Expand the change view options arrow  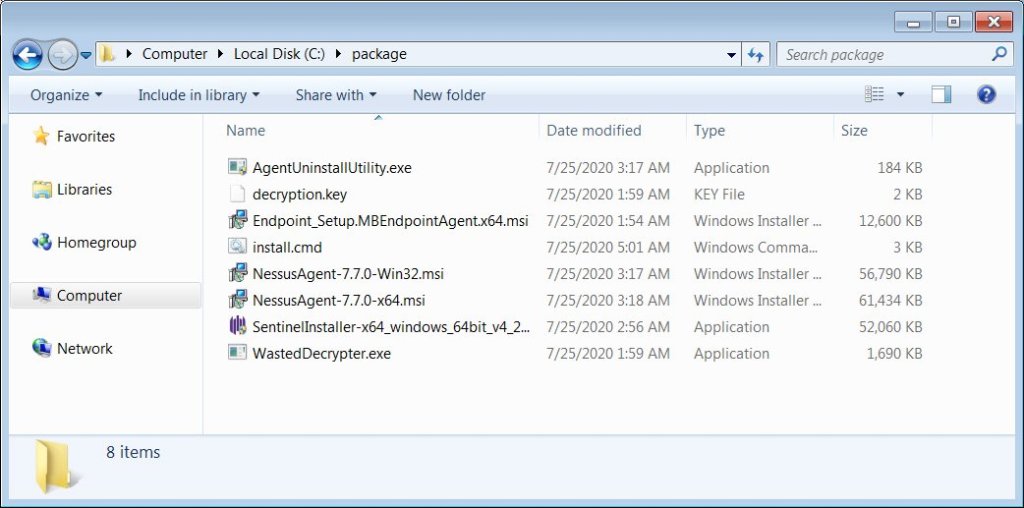pyautogui.click(x=900, y=95)
